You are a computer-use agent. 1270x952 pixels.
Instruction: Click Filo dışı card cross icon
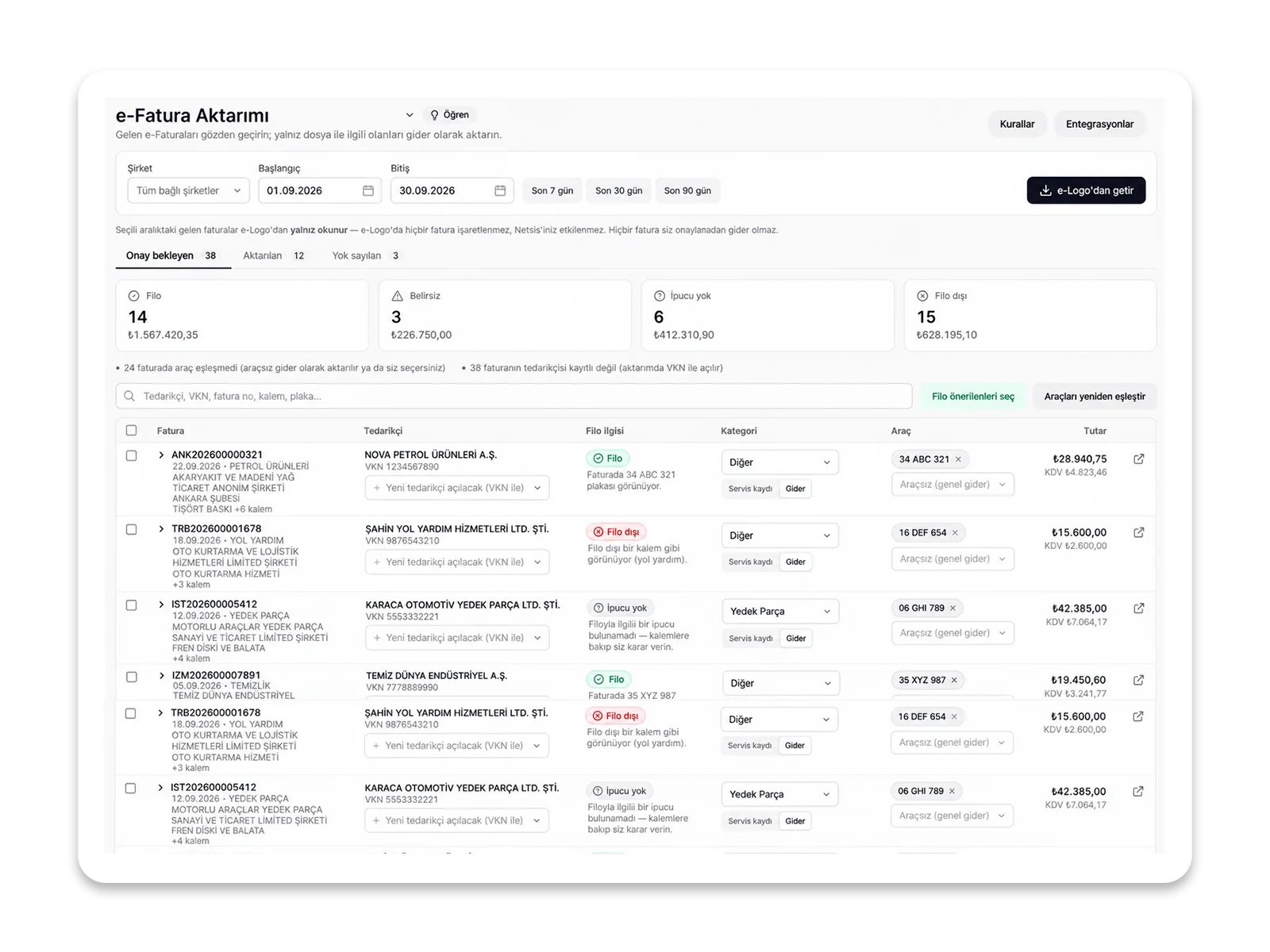point(922,296)
